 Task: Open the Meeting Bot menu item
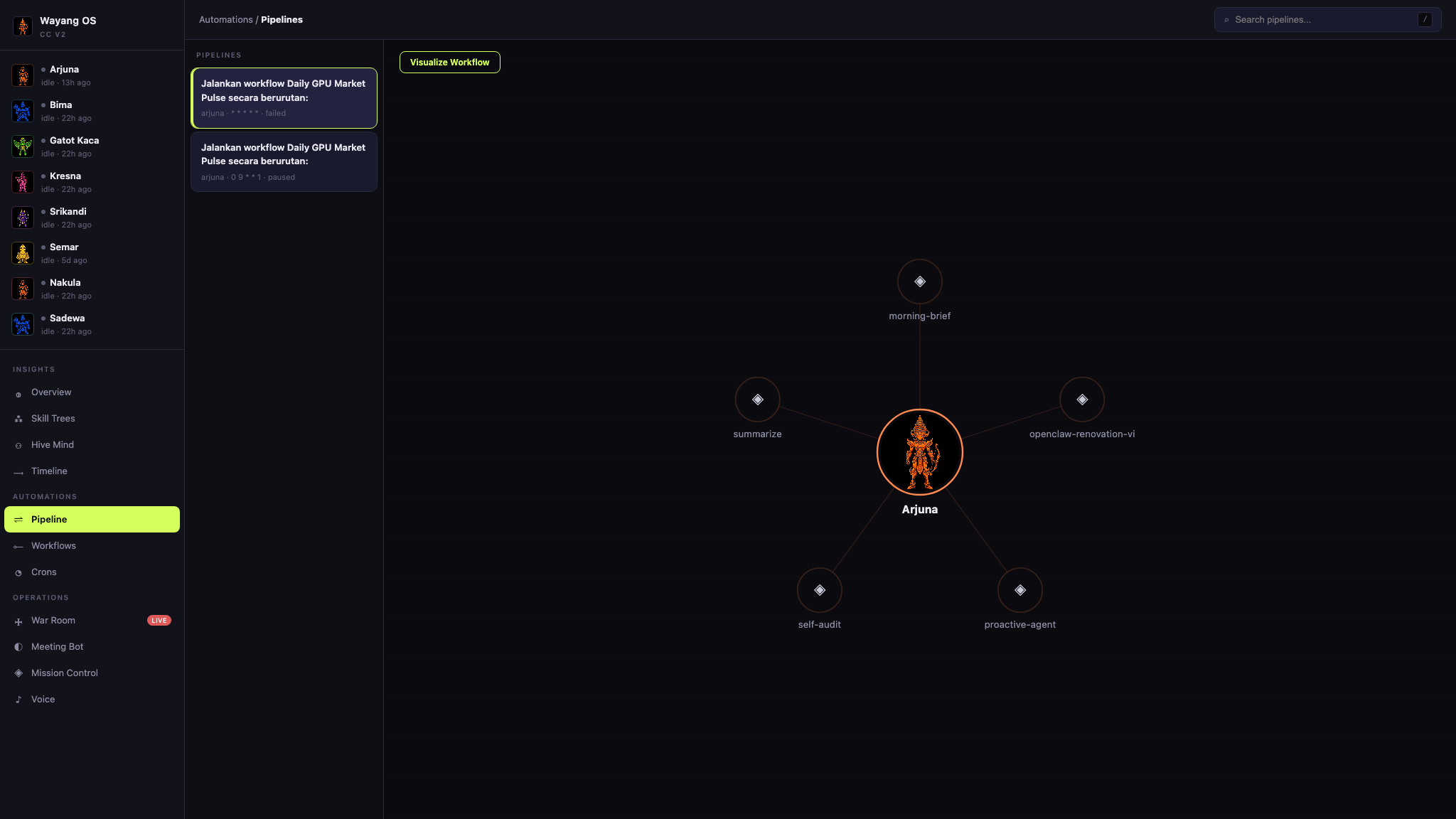tap(92, 647)
